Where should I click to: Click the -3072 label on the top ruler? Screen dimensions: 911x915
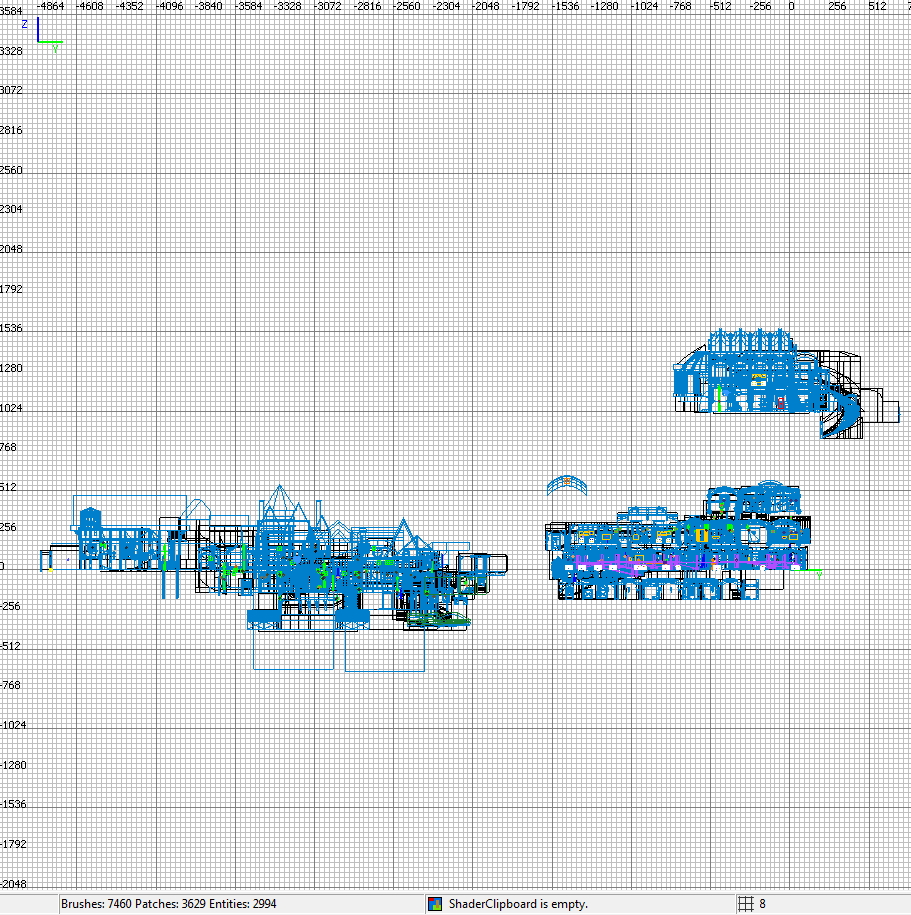327,6
